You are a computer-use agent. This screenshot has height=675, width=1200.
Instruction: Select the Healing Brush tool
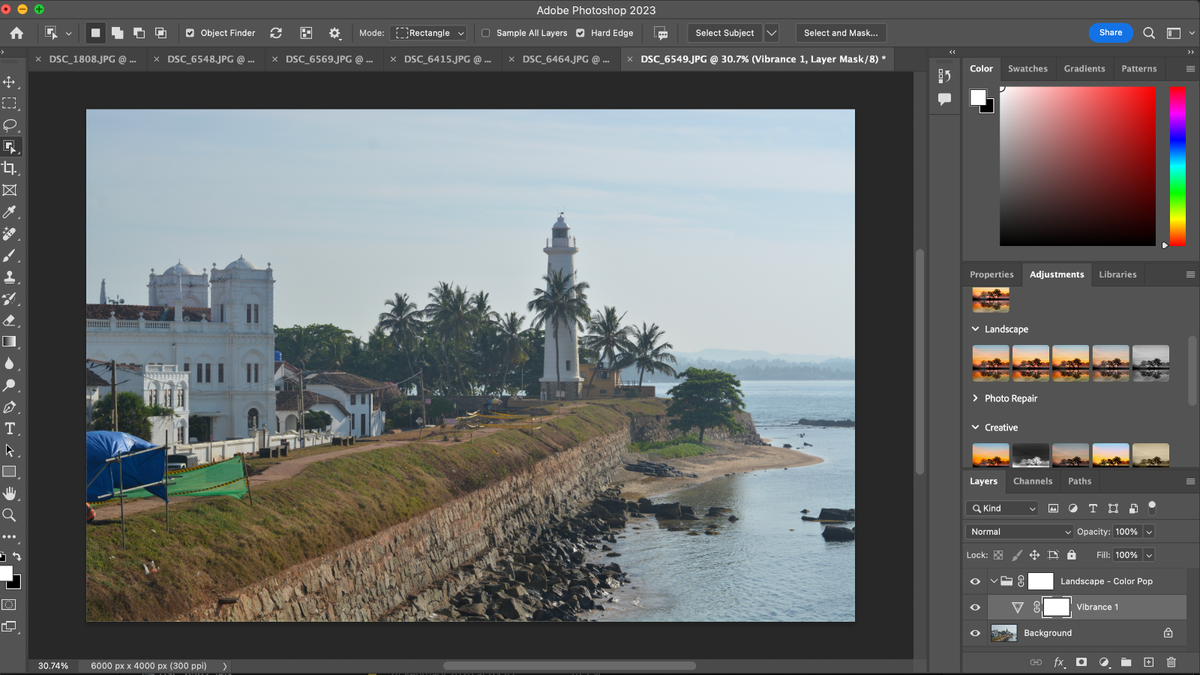11,233
